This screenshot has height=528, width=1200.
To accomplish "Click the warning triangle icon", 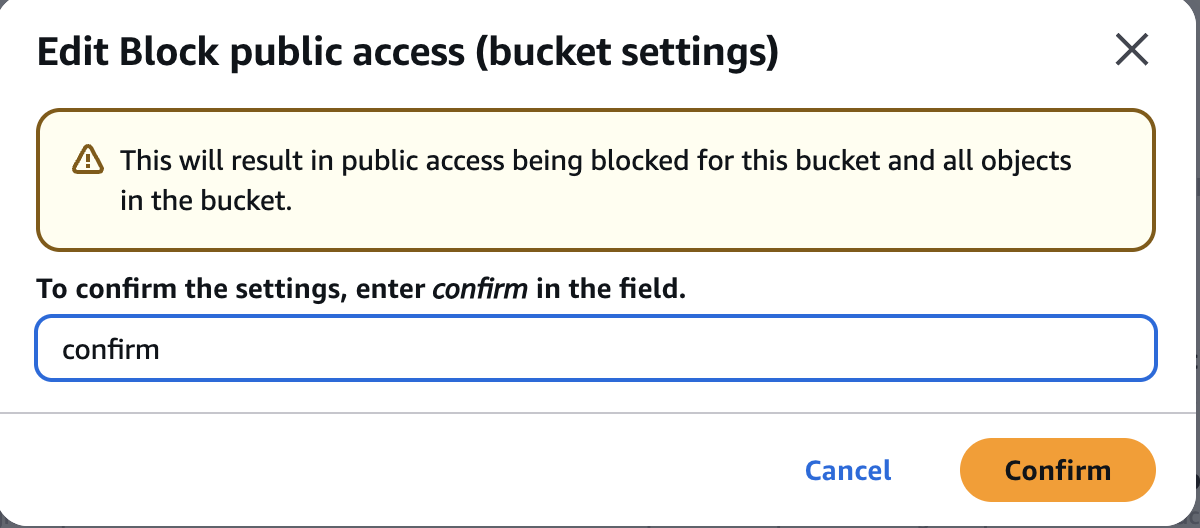I will tap(88, 160).
